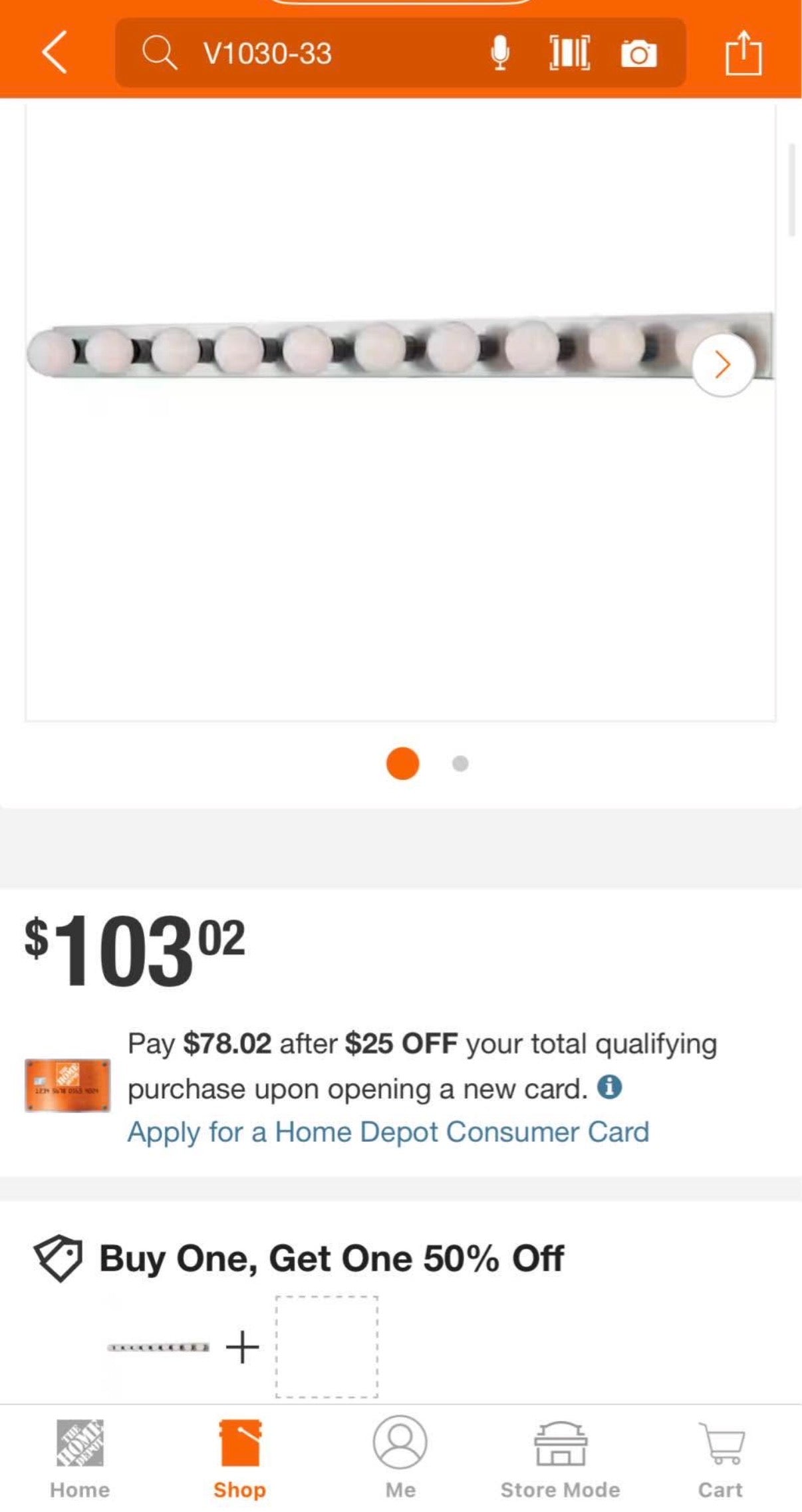Activate the microphone voice search
The width and height of the screenshot is (802, 1512).
(x=500, y=53)
